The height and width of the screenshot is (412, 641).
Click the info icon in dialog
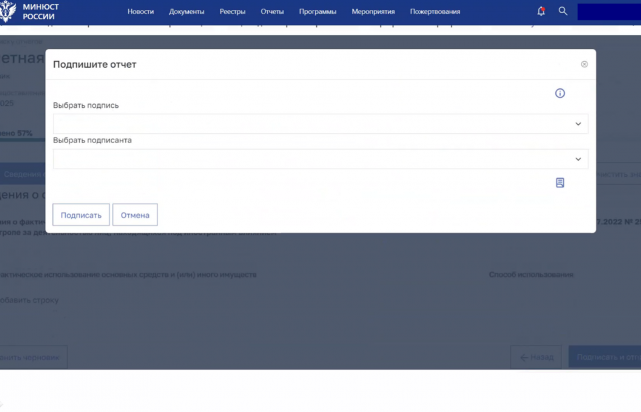(x=560, y=93)
